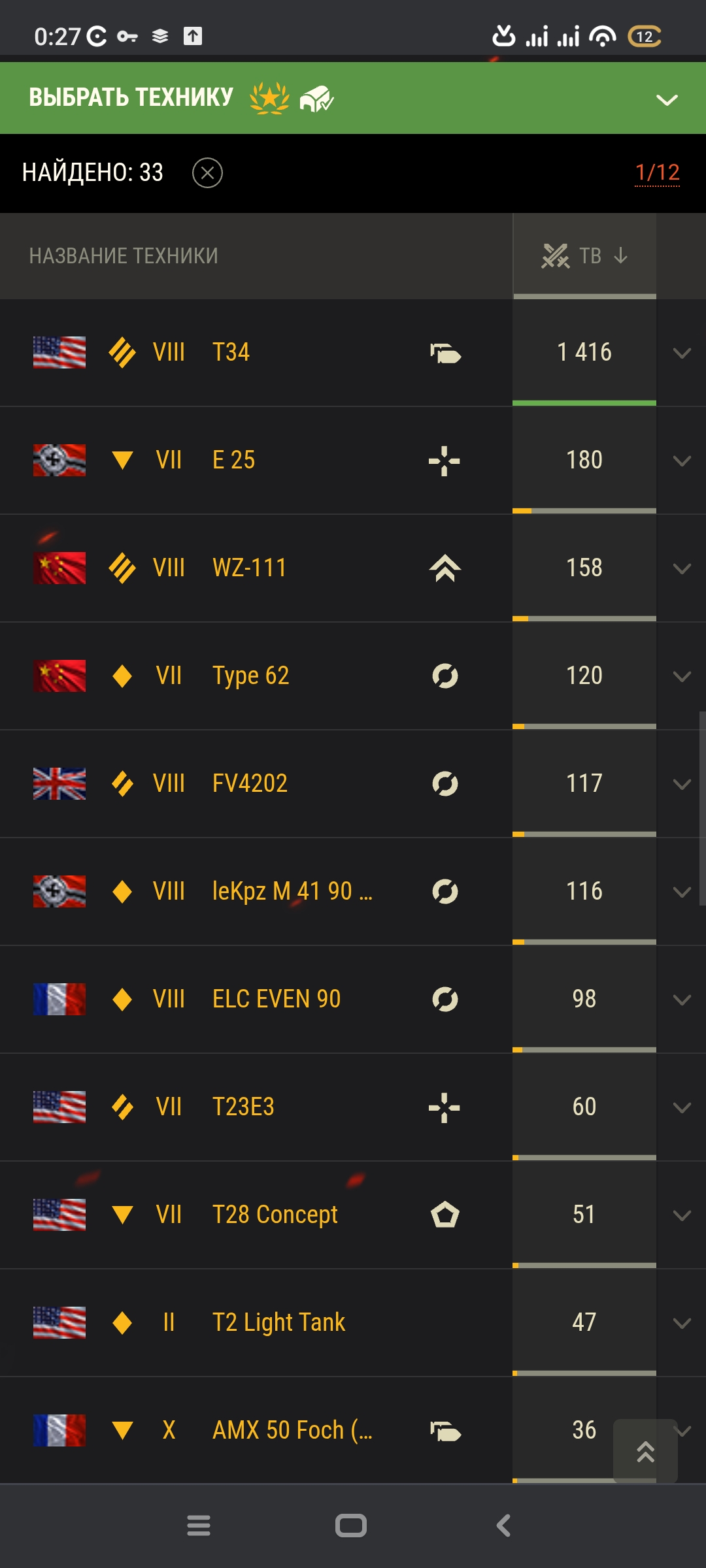The height and width of the screenshot is (1568, 706).
Task: Clear the found results with X icon
Action: click(x=207, y=173)
